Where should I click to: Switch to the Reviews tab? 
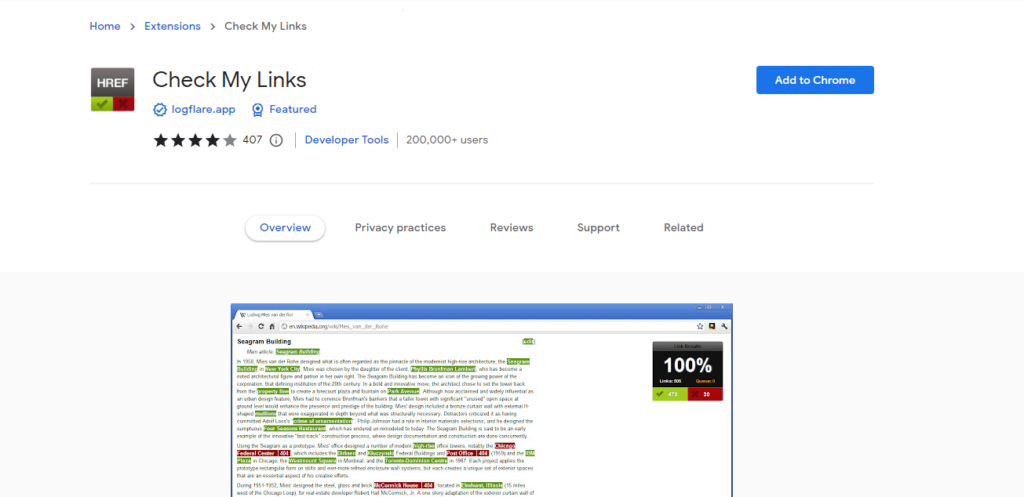pyautogui.click(x=511, y=228)
